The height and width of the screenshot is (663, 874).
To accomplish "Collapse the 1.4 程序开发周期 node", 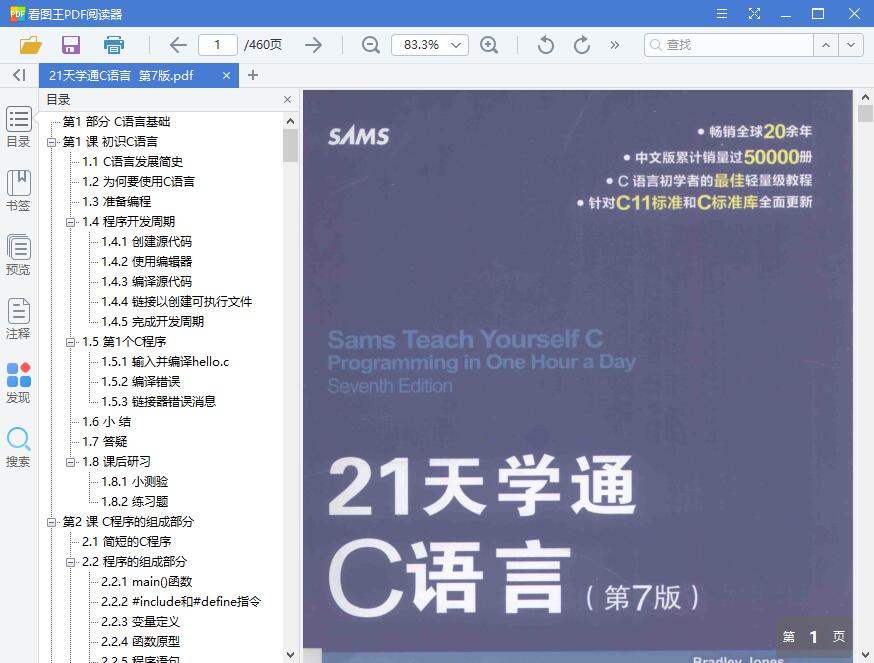I will point(70,222).
